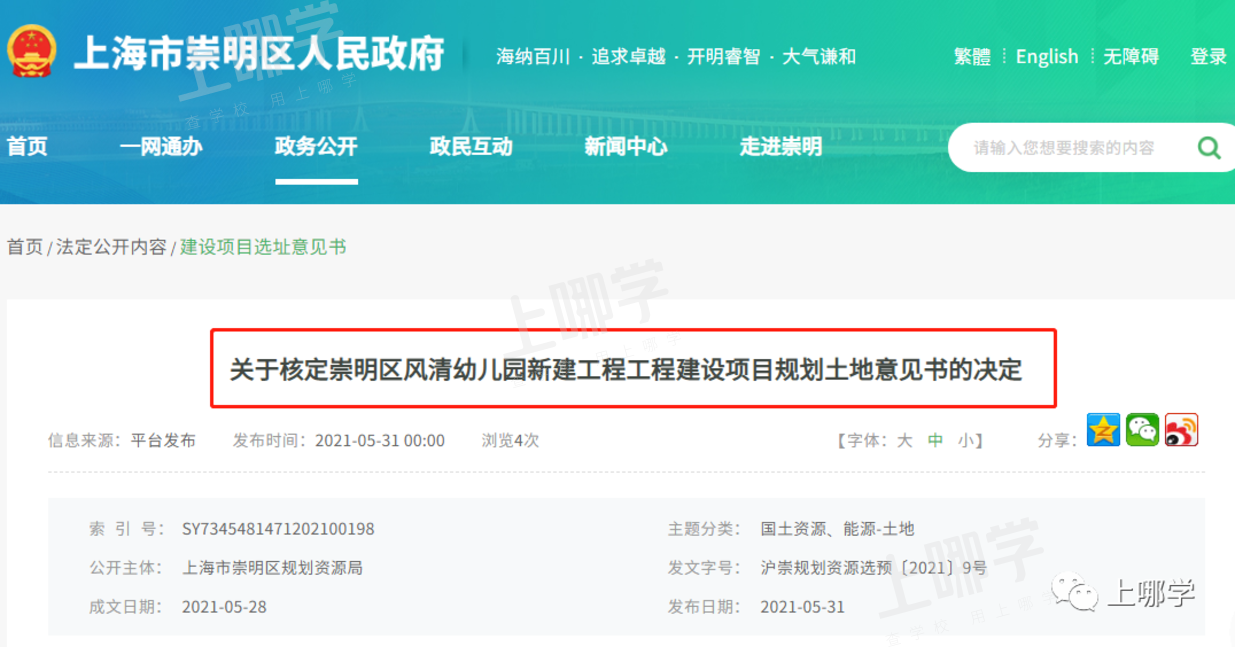Viewport: 1235px width, 647px height.
Task: Open 无障碍 accessibility mode
Action: pyautogui.click(x=1131, y=57)
